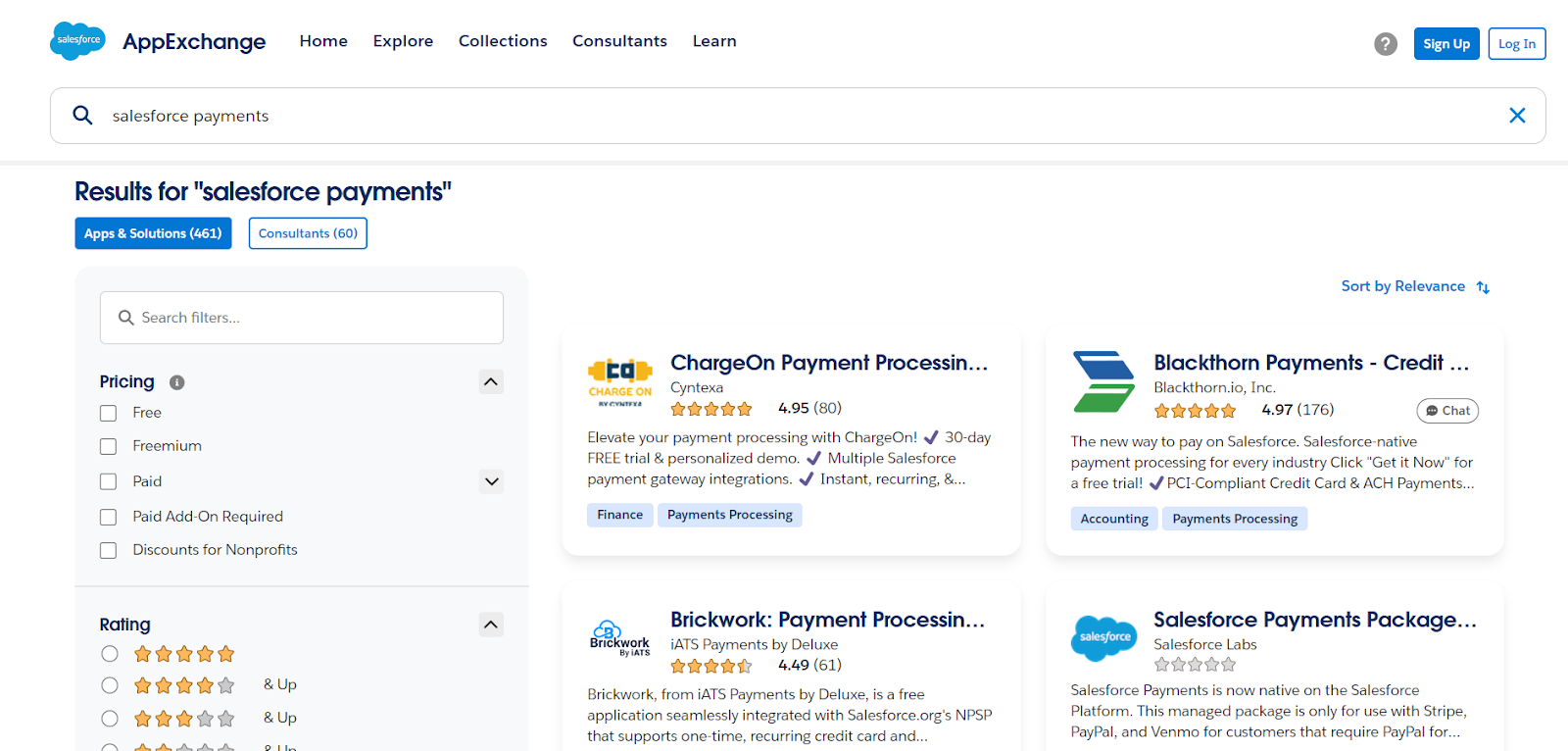The image size is (1568, 751).
Task: Click the Log In button
Action: point(1517,44)
